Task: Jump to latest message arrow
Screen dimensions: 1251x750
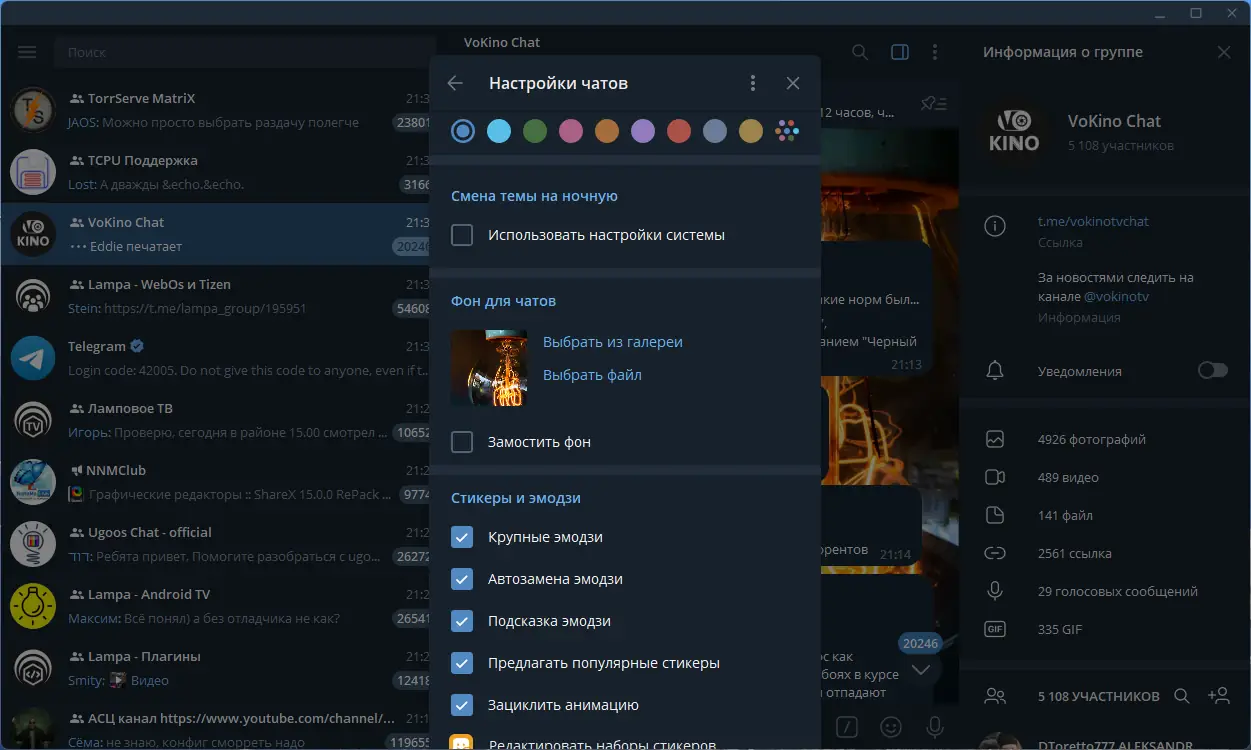Action: coord(921,669)
